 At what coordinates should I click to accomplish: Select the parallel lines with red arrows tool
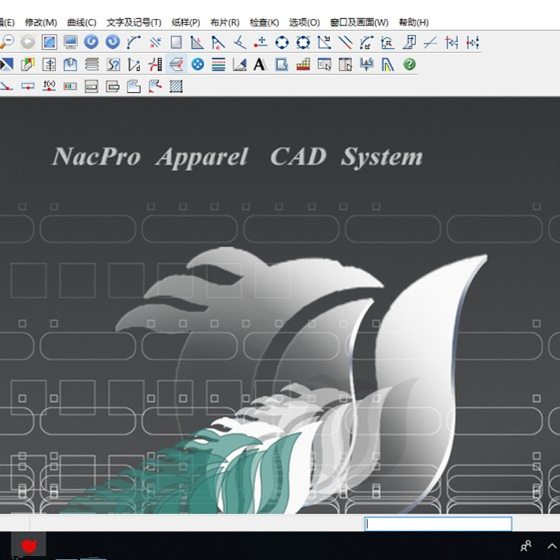coord(155,42)
